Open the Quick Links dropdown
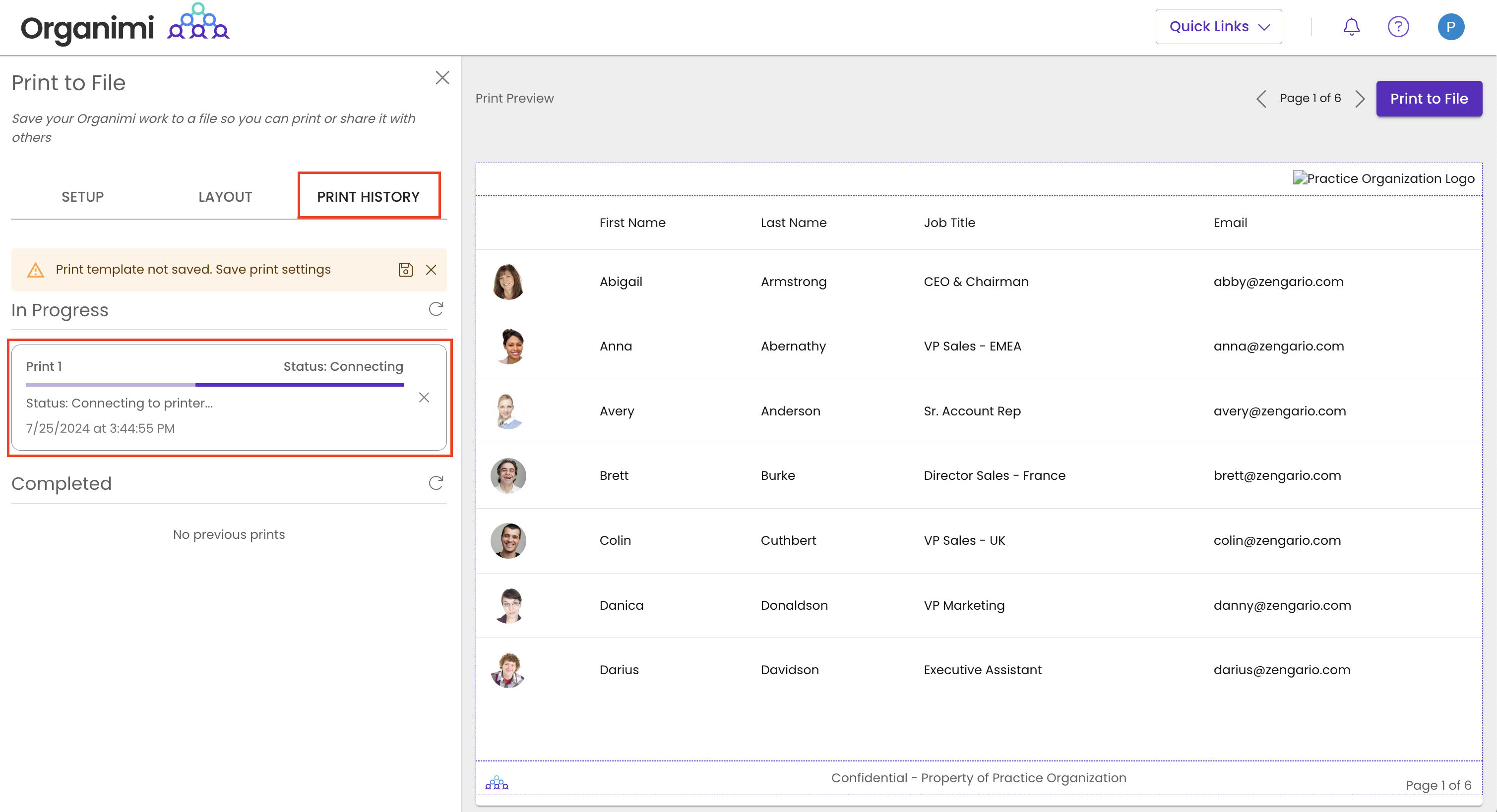This screenshot has height=812, width=1497. point(1219,27)
